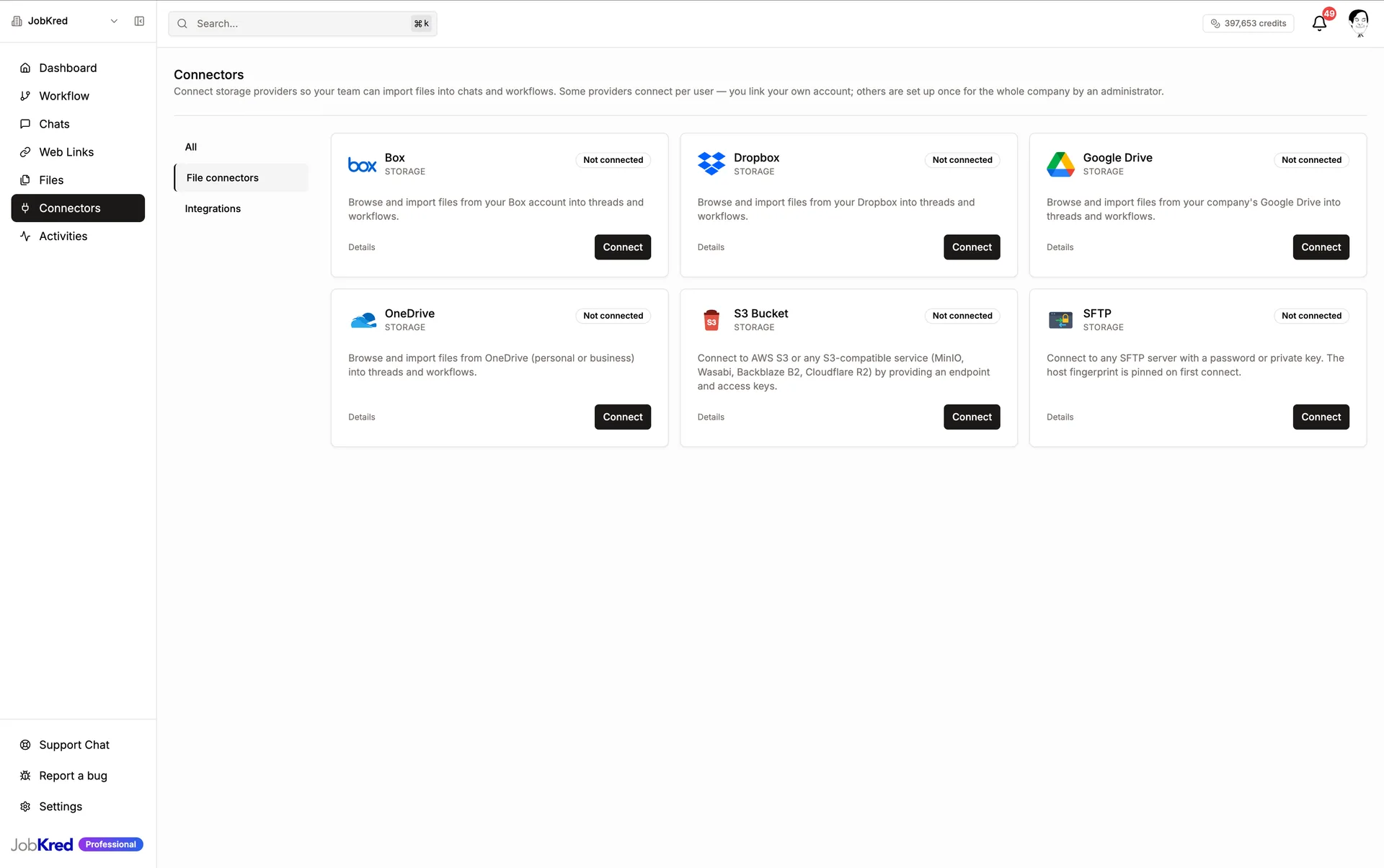Click the SFTP logo icon
This screenshot has height=868, width=1384.
[1060, 320]
